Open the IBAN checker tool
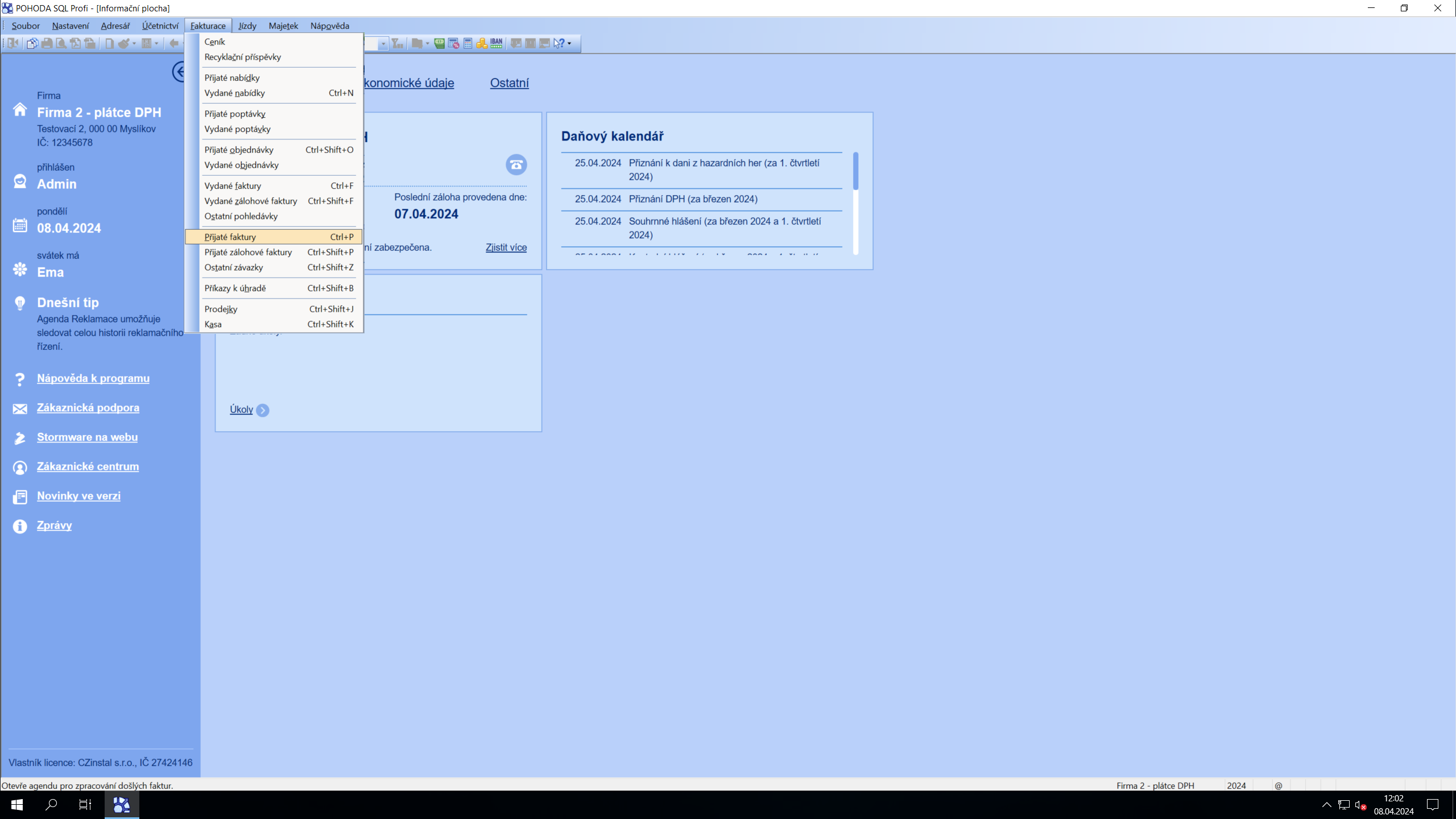 click(x=497, y=43)
